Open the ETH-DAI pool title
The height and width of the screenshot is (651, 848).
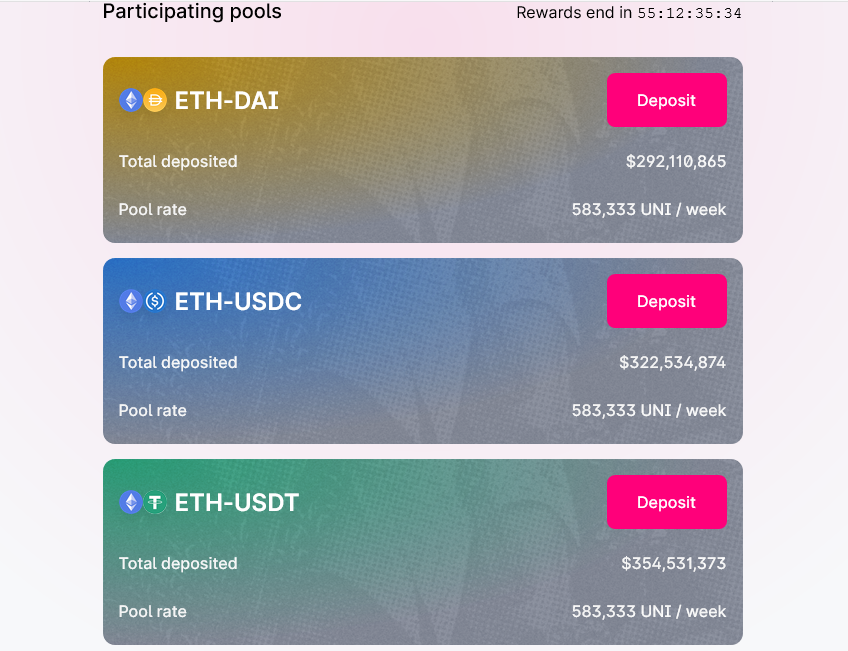coord(226,100)
